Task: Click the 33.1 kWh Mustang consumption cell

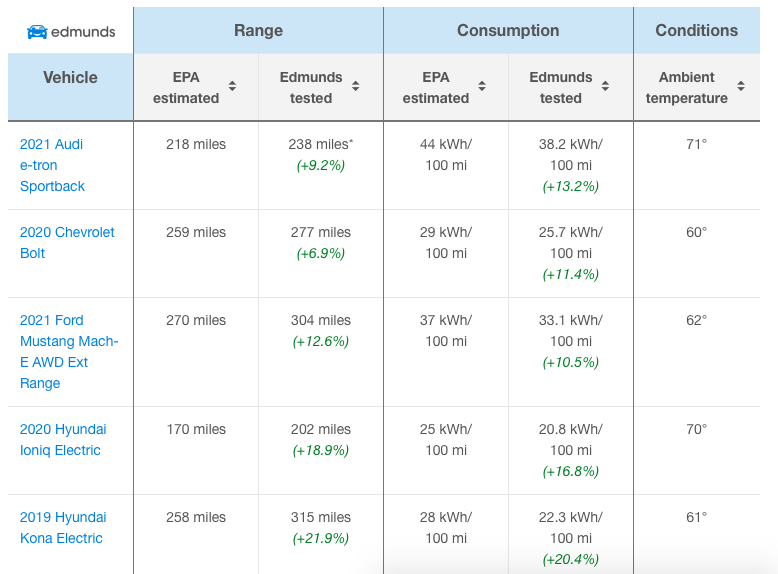Action: coord(570,330)
